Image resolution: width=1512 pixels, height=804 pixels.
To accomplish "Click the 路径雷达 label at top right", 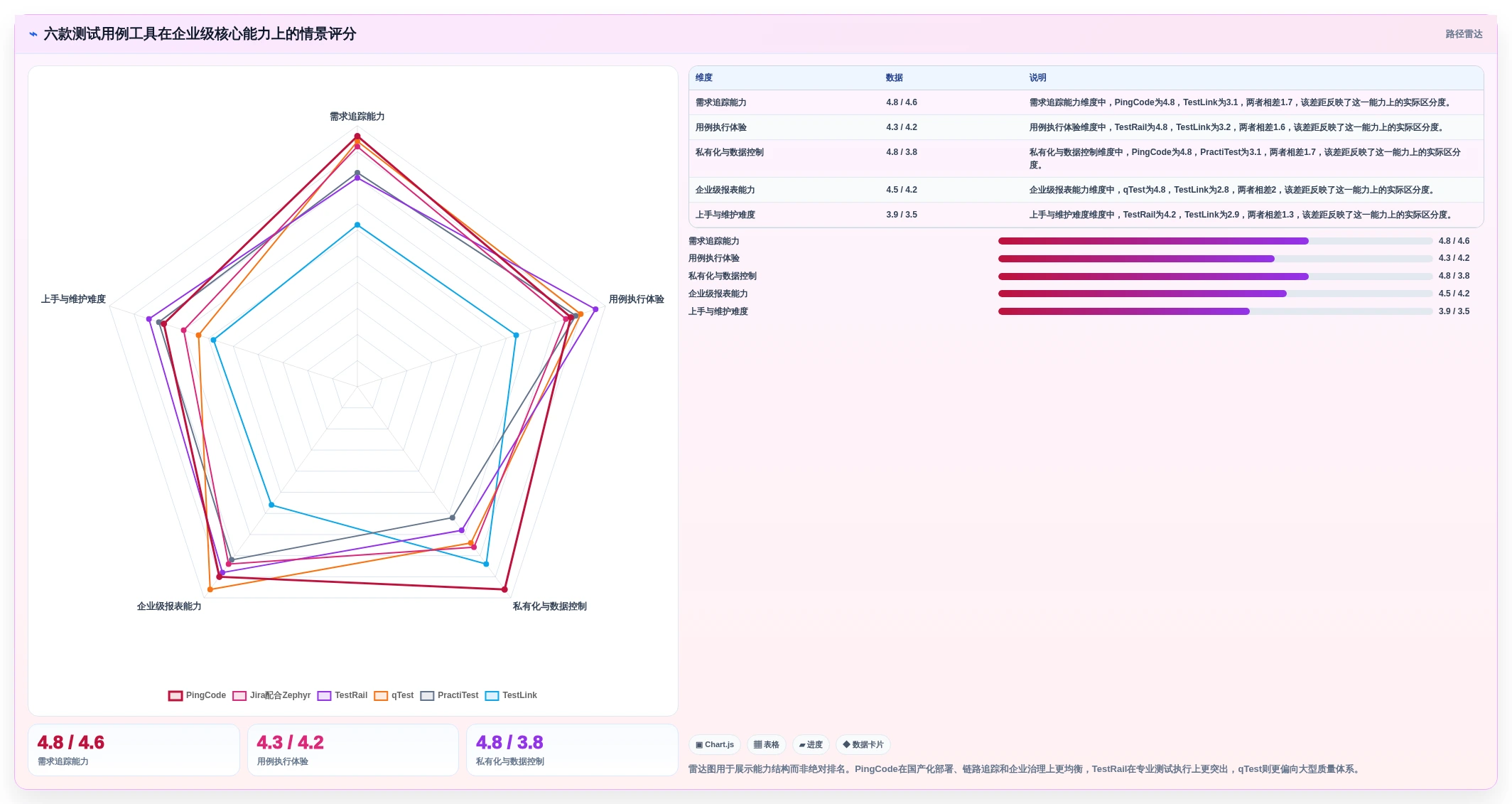I will (1464, 34).
